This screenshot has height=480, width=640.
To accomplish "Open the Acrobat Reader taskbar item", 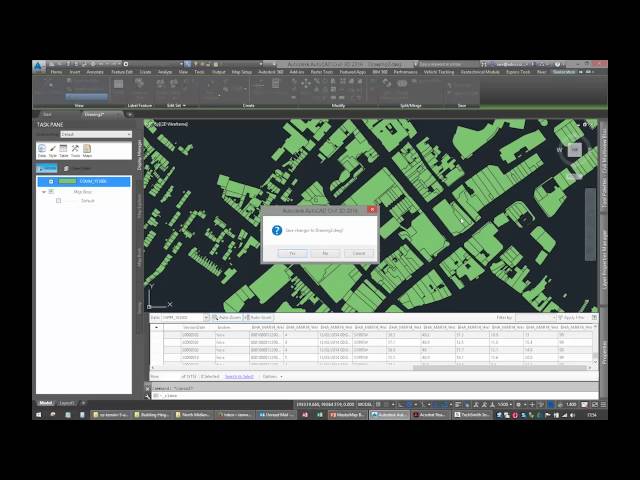I will [x=430, y=415].
